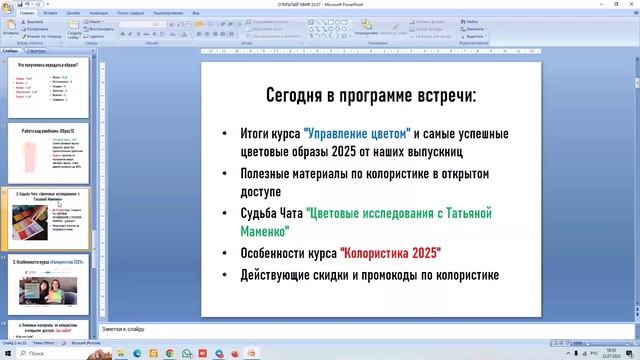Toggle strikethrough formatting
640x360 pixels.
(146, 34)
